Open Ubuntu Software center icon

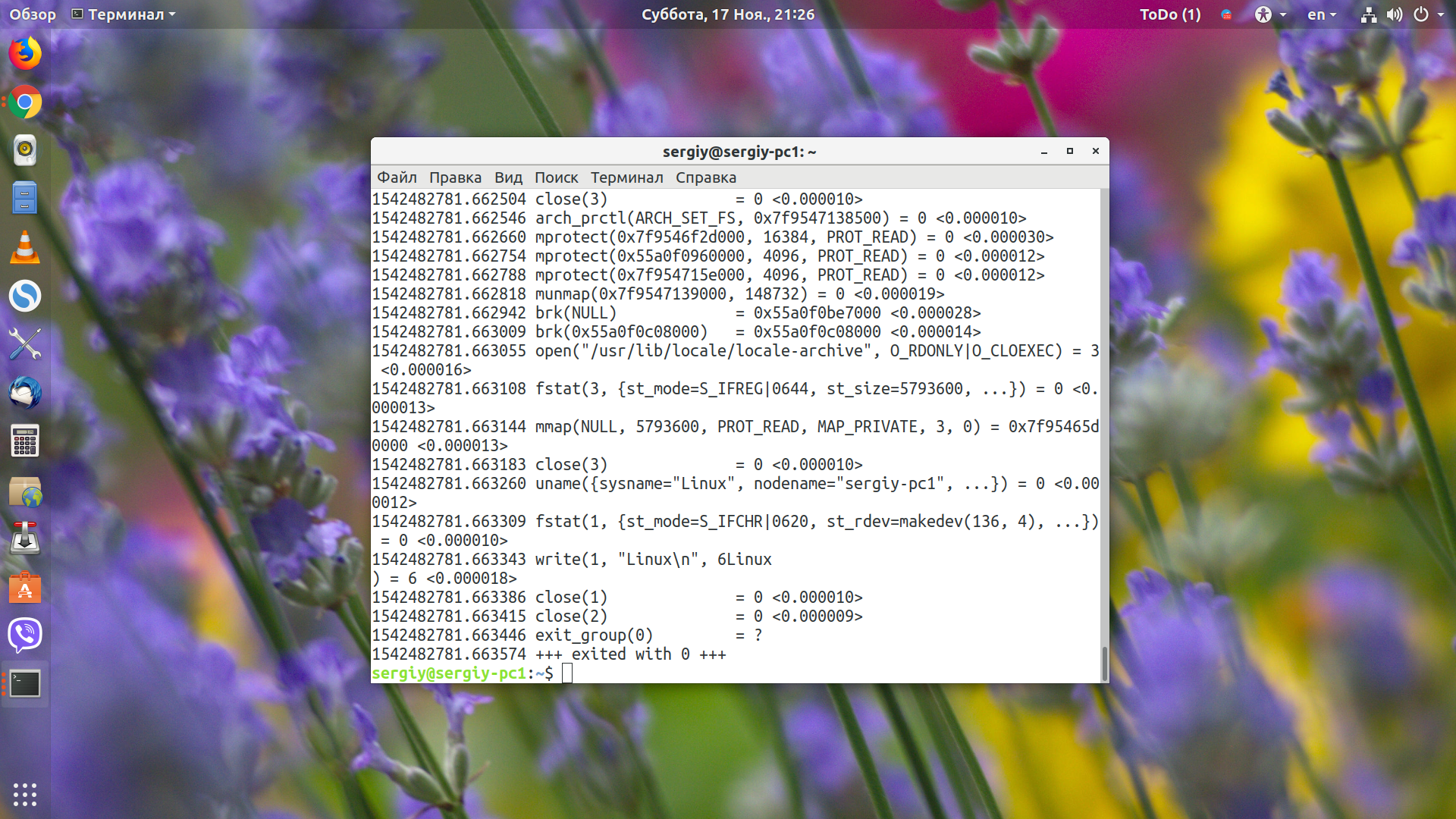[25, 587]
